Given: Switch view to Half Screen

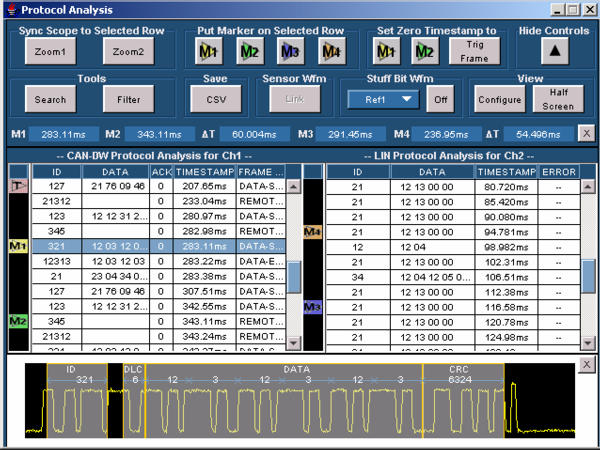Looking at the screenshot, I should point(558,99).
